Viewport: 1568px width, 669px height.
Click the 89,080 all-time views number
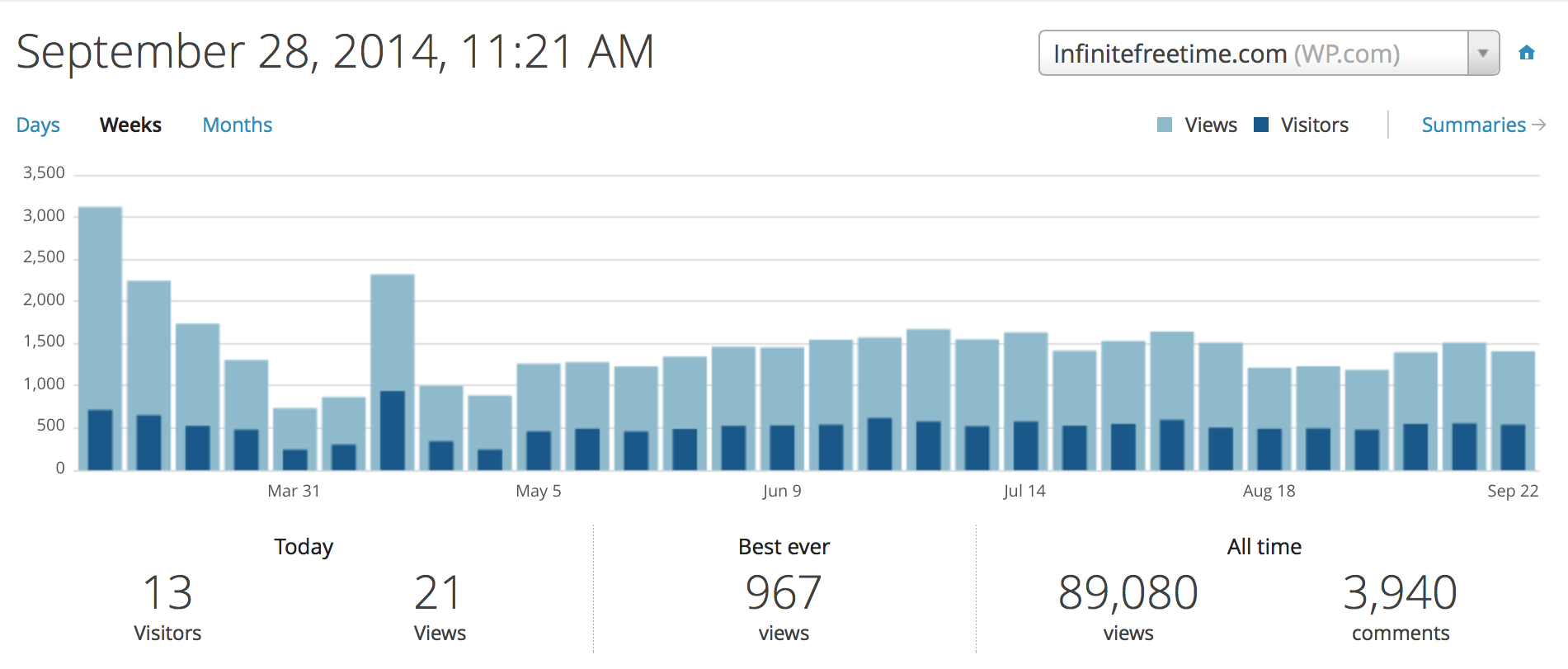pos(1128,593)
